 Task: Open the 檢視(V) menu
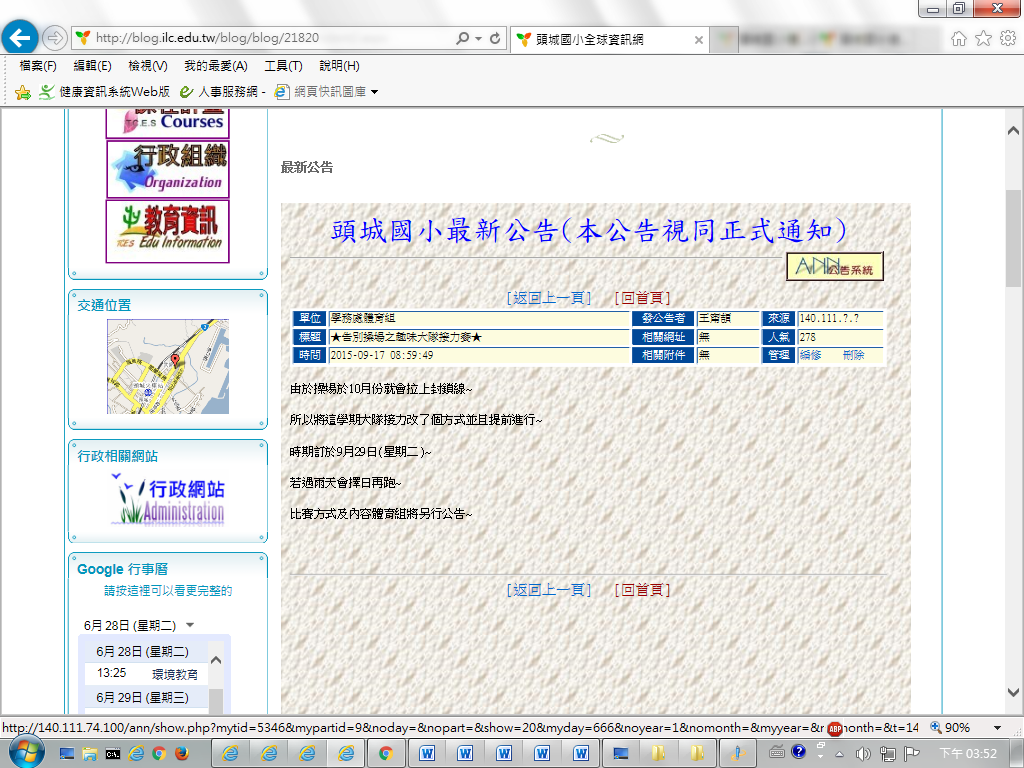point(148,66)
